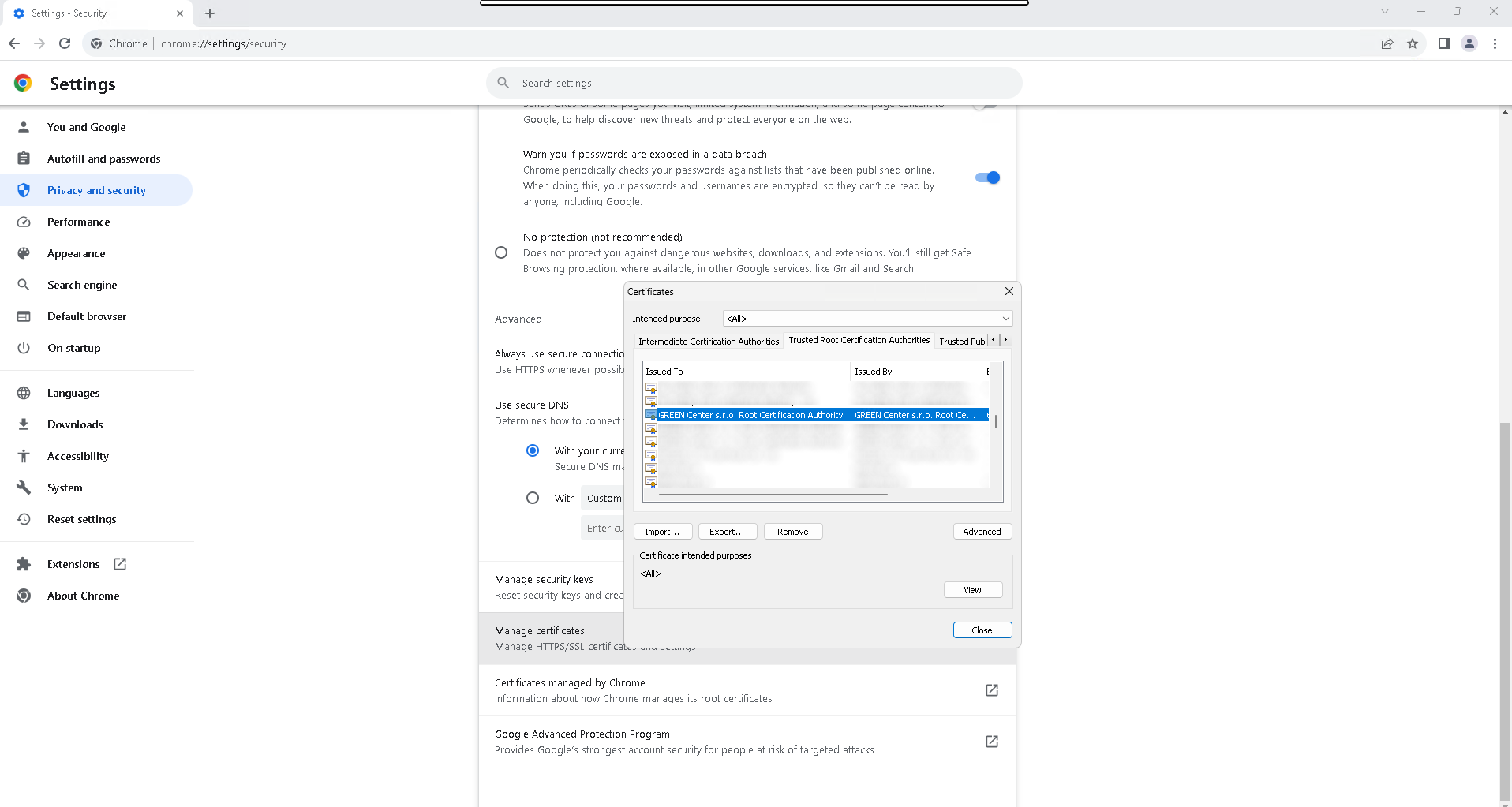Open the tab search chevron in title bar

click(1384, 12)
